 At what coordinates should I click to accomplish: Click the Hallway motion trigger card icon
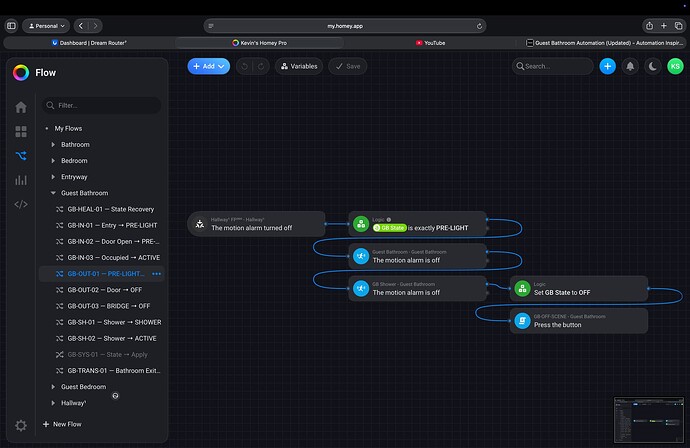coord(200,224)
